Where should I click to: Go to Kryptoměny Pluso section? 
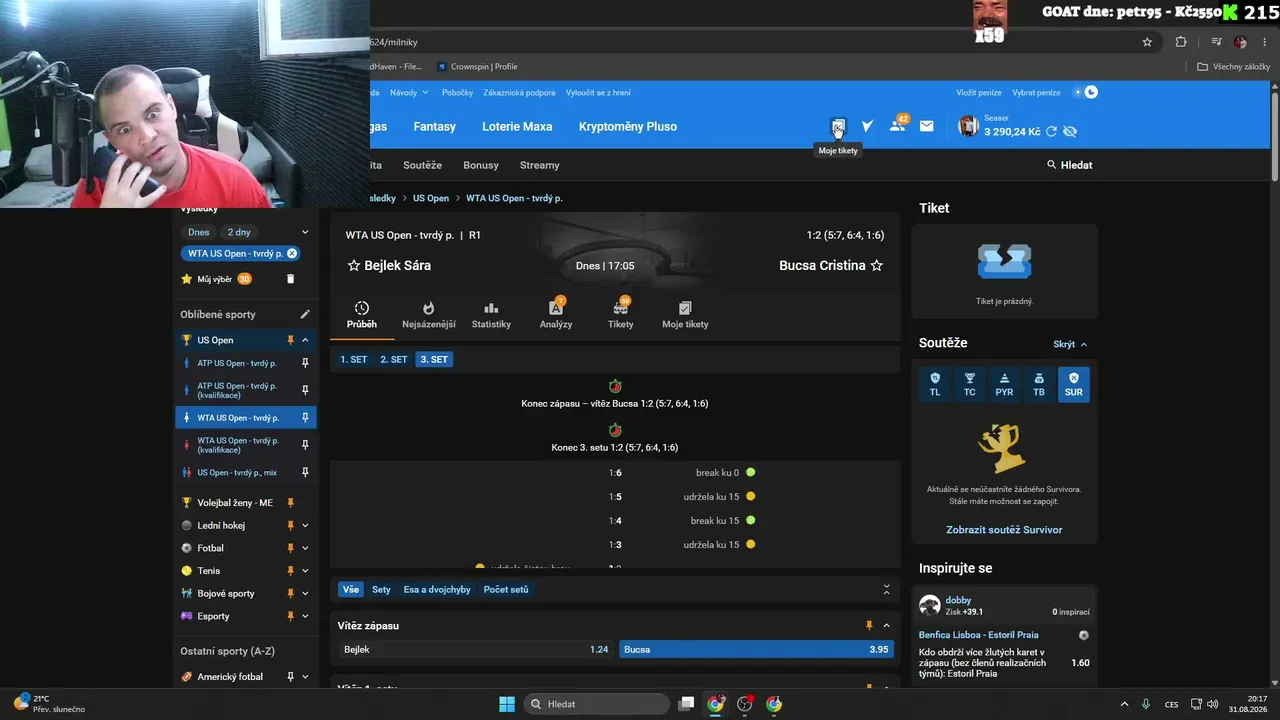click(628, 127)
